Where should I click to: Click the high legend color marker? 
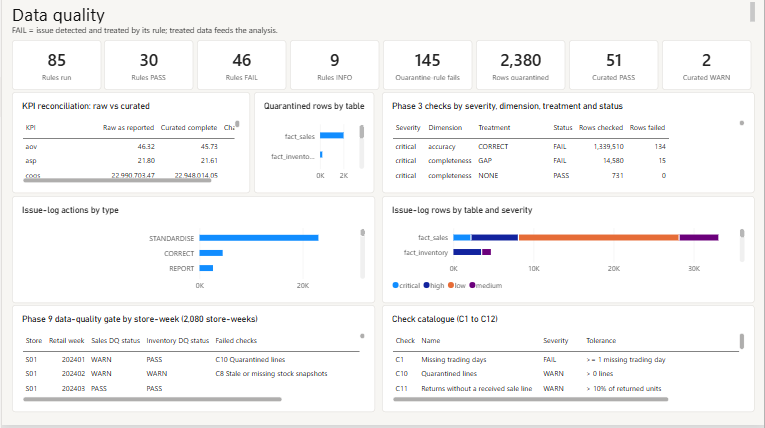click(426, 285)
